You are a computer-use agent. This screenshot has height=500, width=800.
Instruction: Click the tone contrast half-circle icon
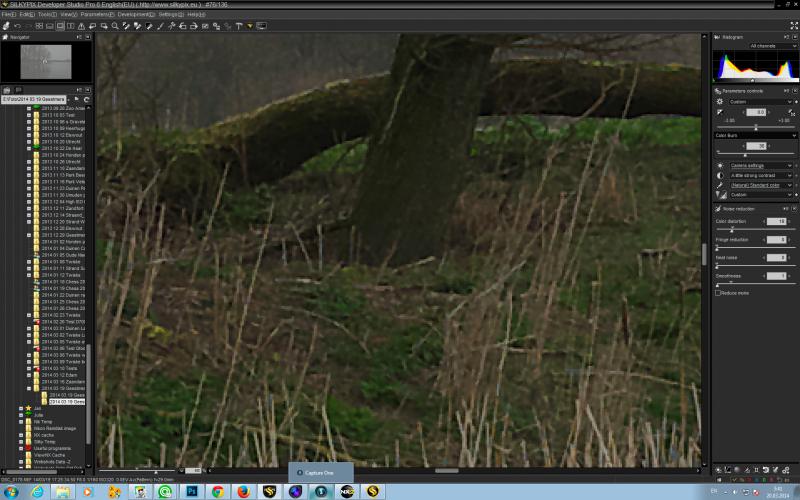pos(720,176)
